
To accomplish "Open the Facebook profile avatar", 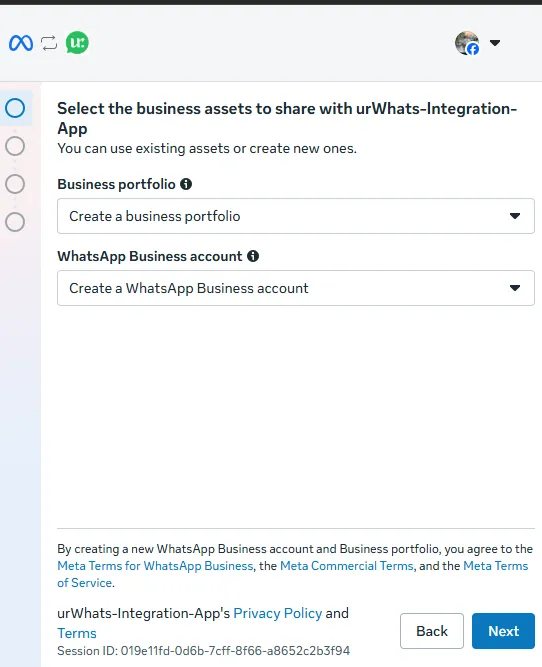I will coord(467,43).
